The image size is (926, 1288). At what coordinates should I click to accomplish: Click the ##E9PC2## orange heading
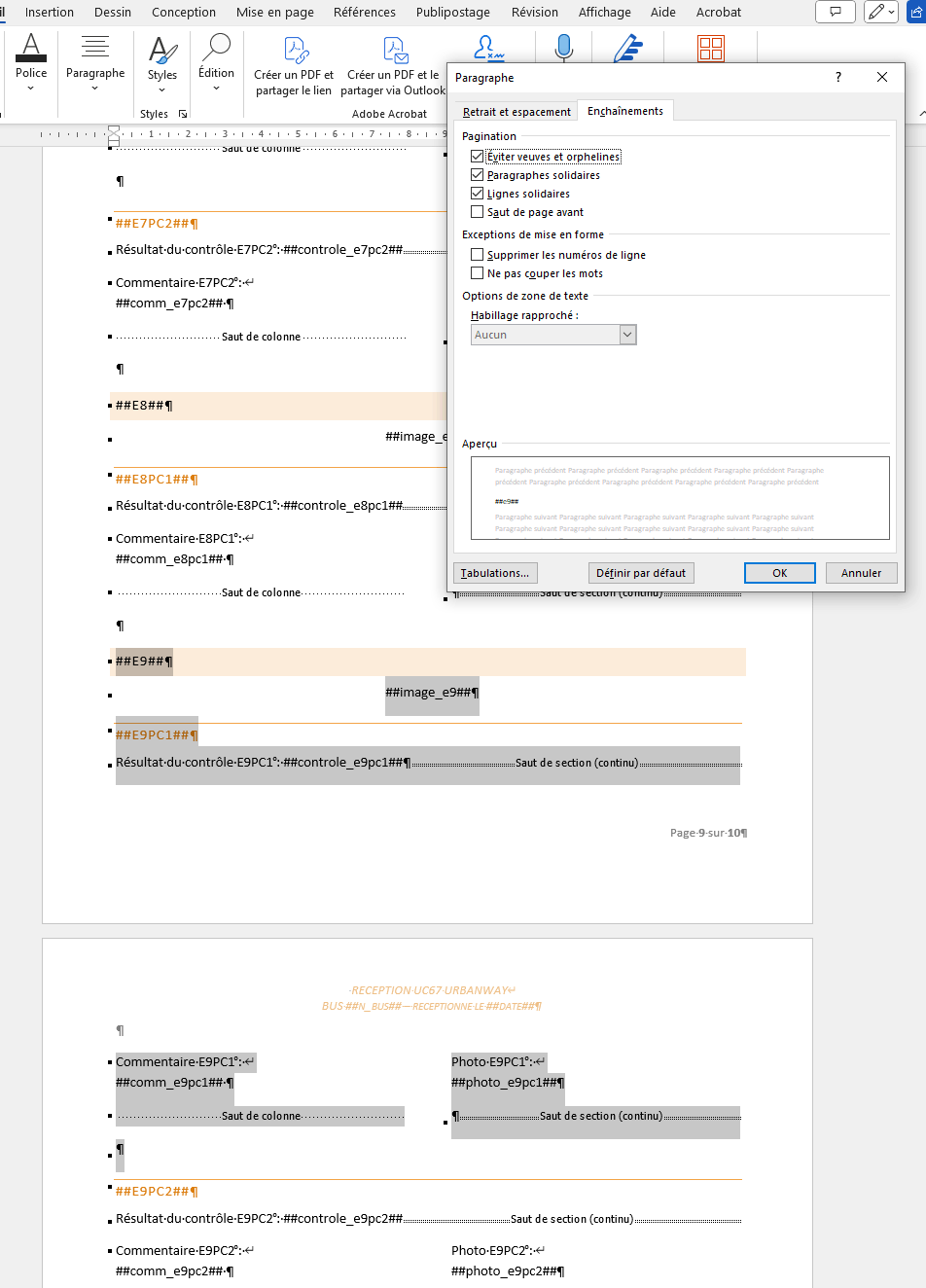coord(157,1192)
